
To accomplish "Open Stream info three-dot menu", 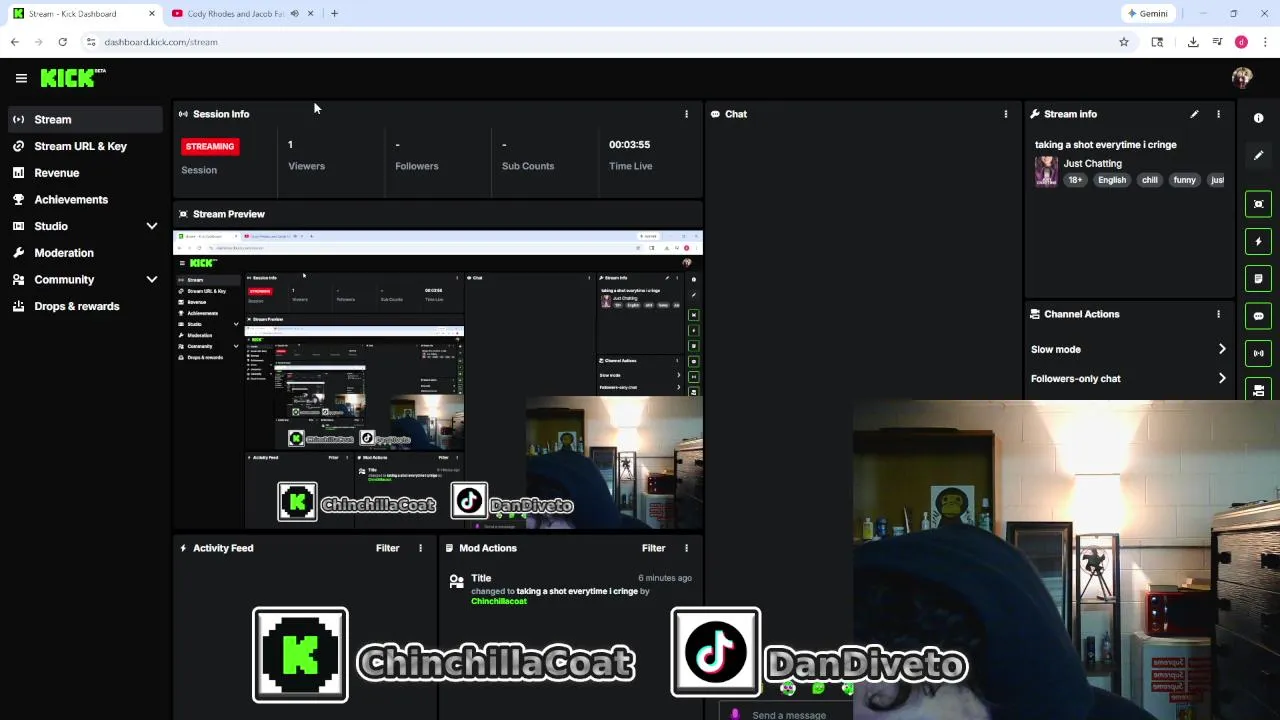I will [1218, 114].
